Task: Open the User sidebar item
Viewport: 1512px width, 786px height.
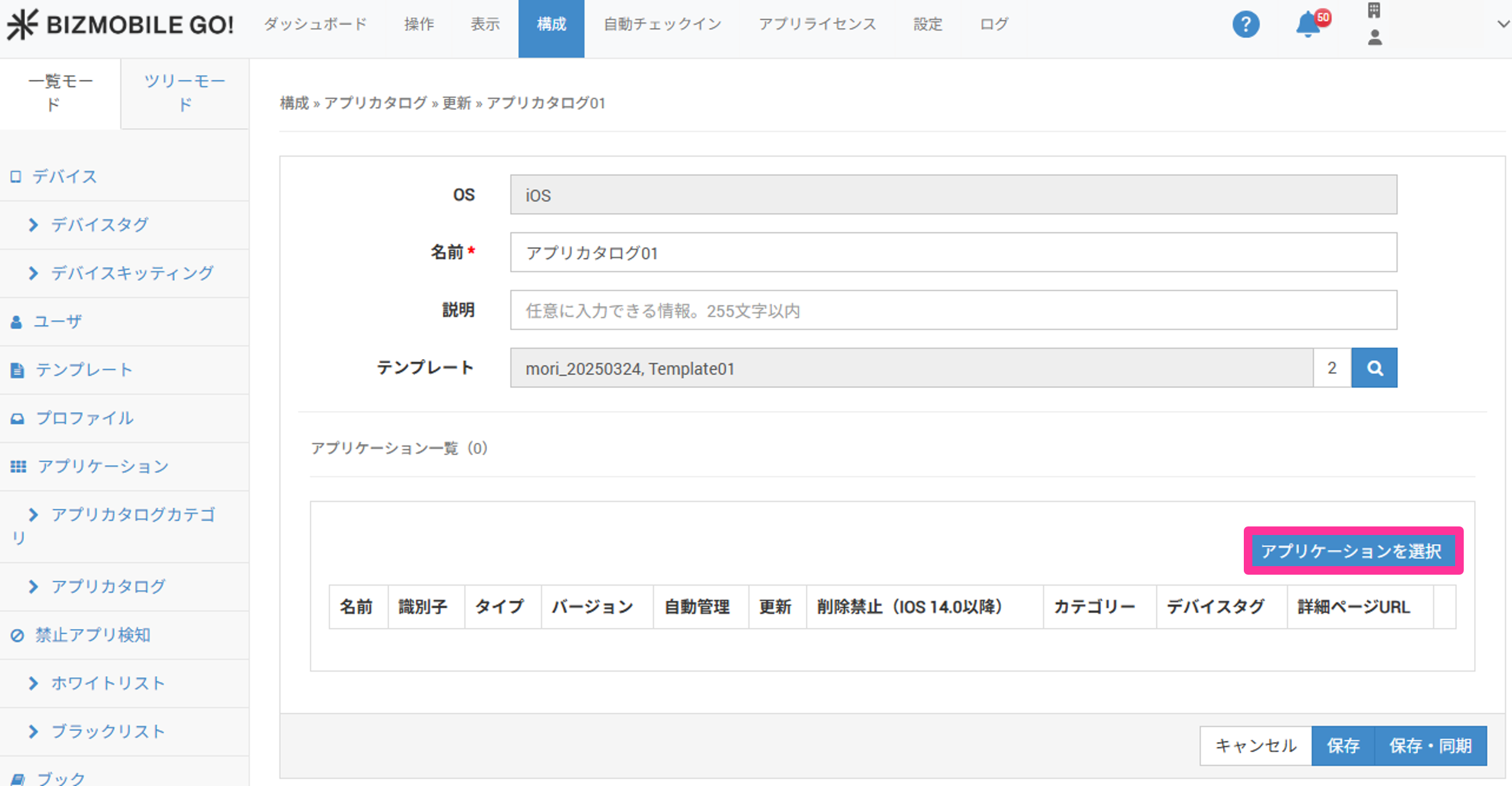Action: [57, 321]
